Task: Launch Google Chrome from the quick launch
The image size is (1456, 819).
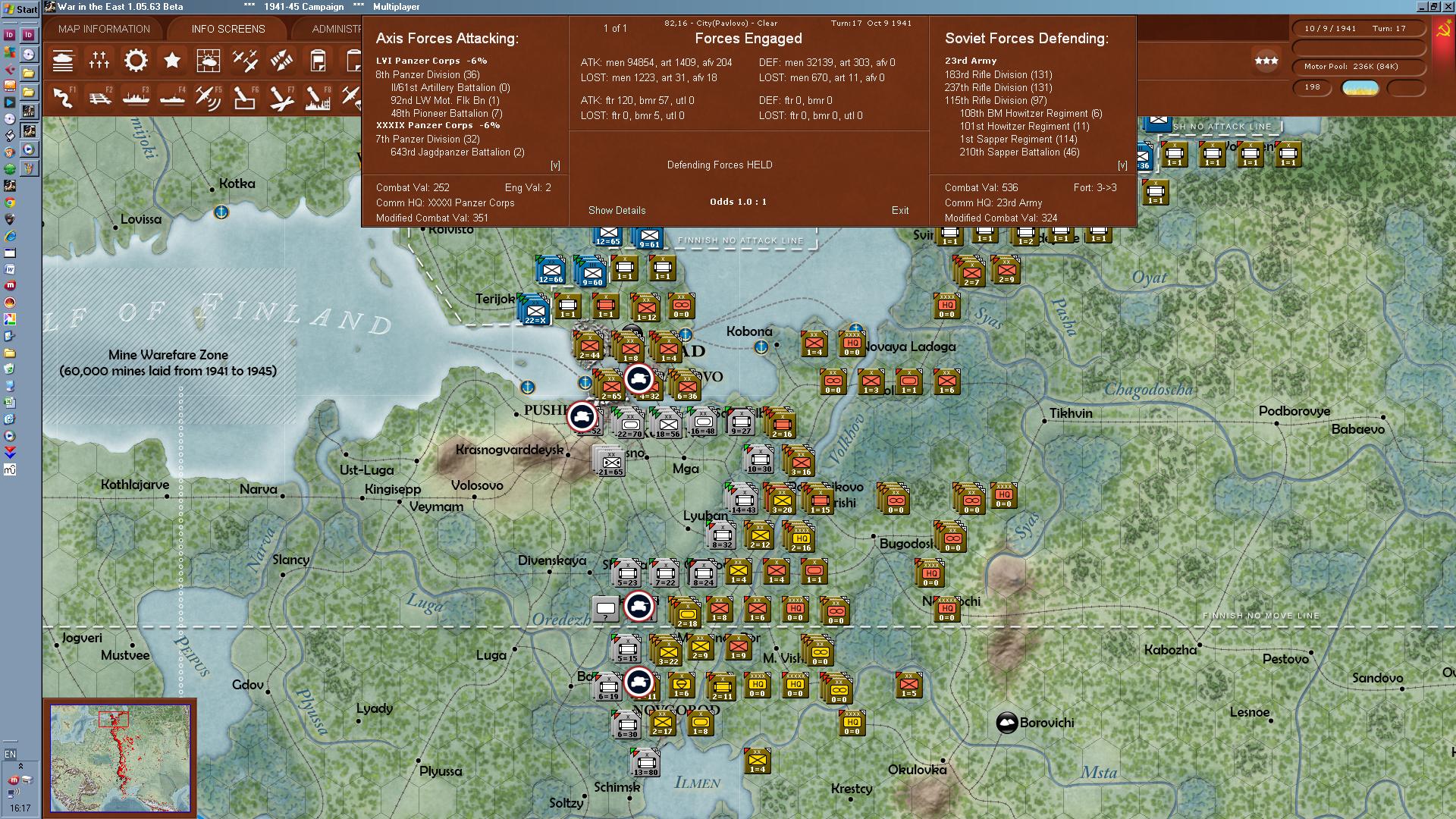Action: pyautogui.click(x=10, y=202)
